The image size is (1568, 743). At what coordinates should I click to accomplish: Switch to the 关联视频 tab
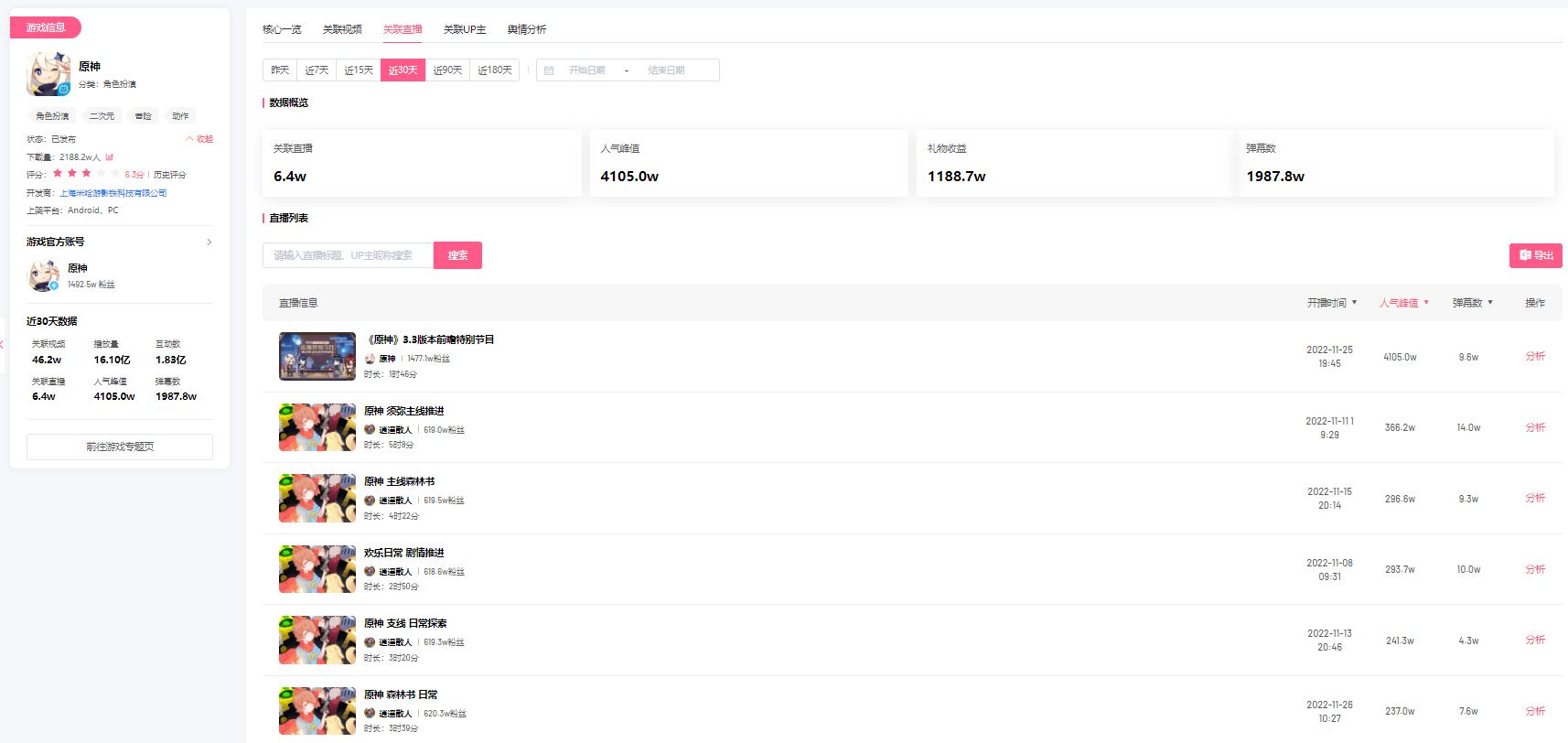point(342,29)
